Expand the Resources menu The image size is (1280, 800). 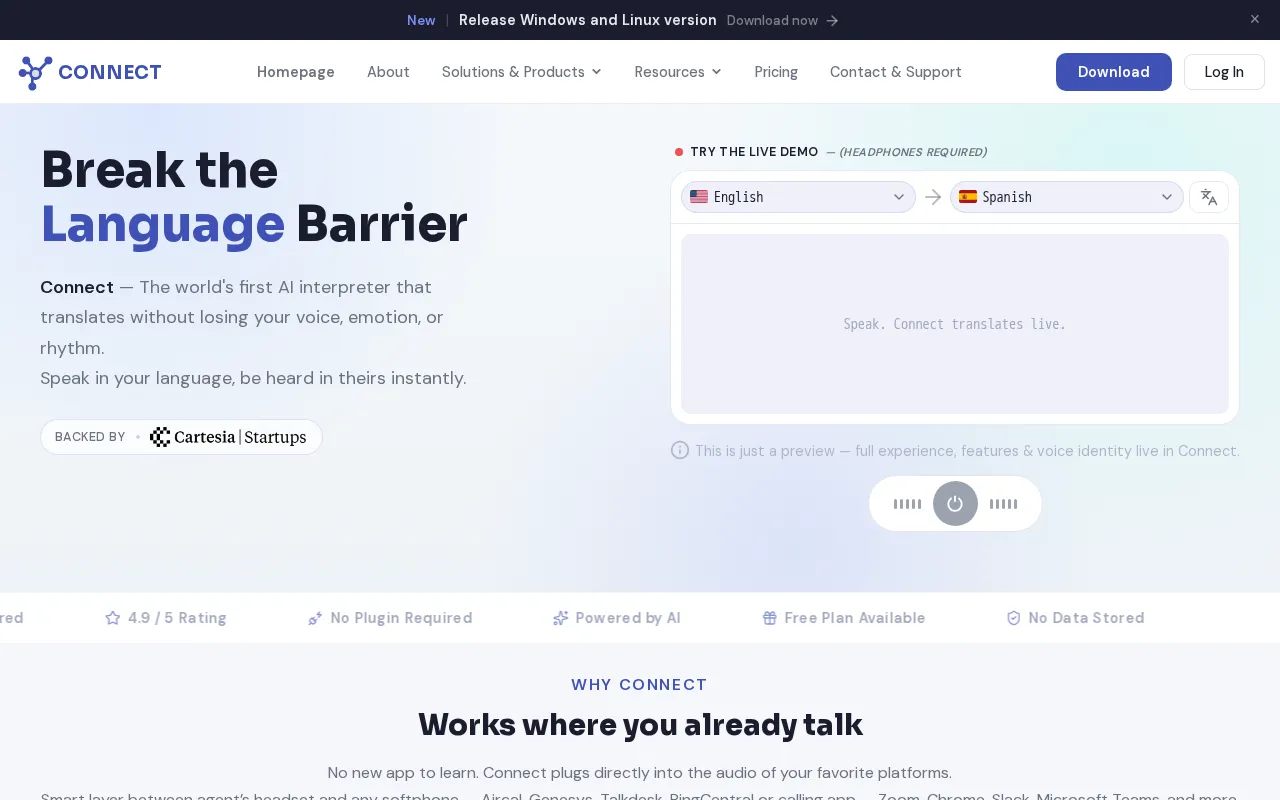coord(678,72)
